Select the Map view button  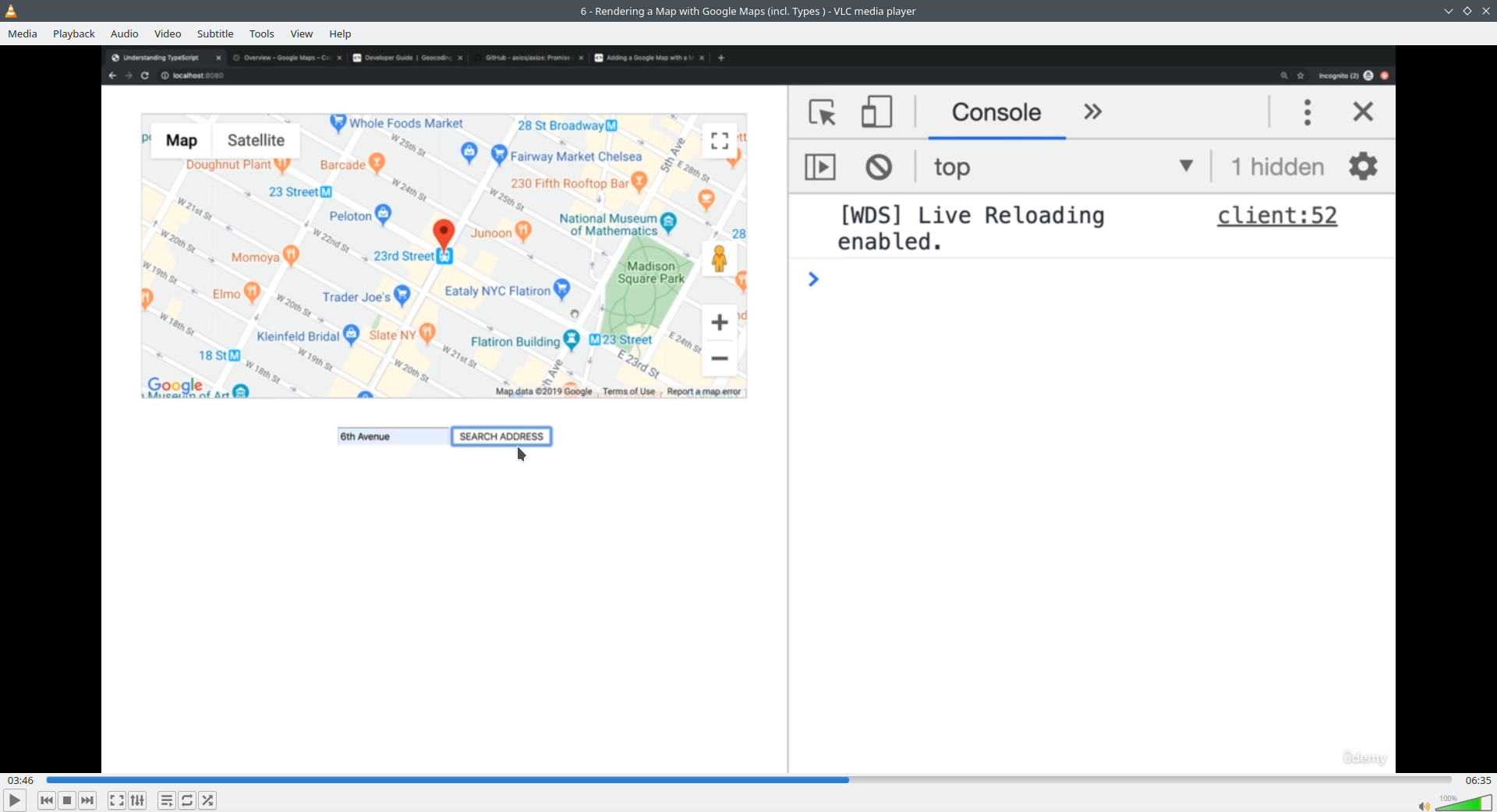coord(182,140)
